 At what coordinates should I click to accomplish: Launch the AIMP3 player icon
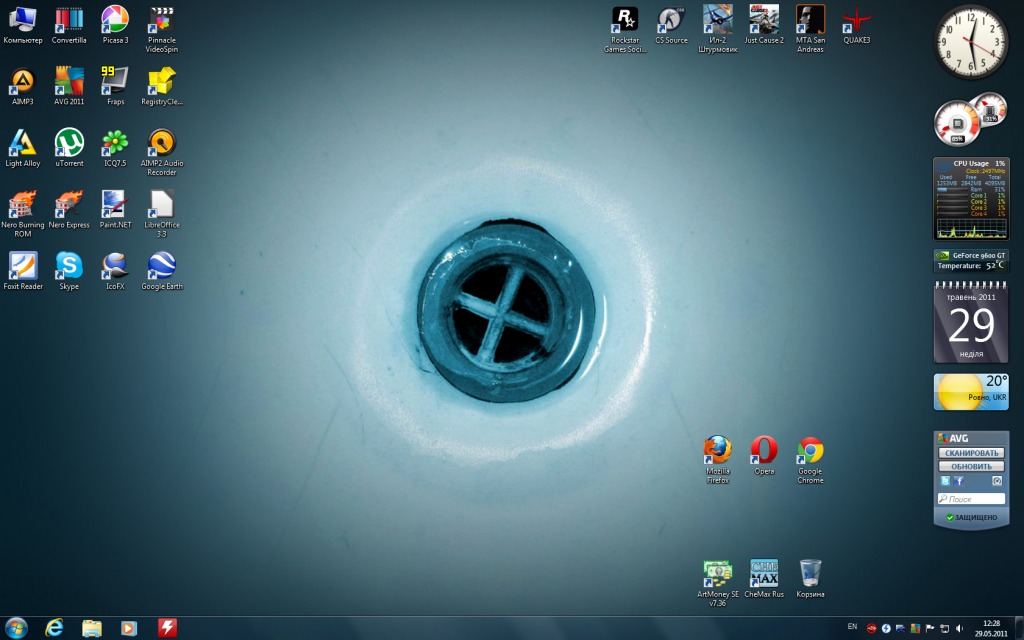coord(22,86)
